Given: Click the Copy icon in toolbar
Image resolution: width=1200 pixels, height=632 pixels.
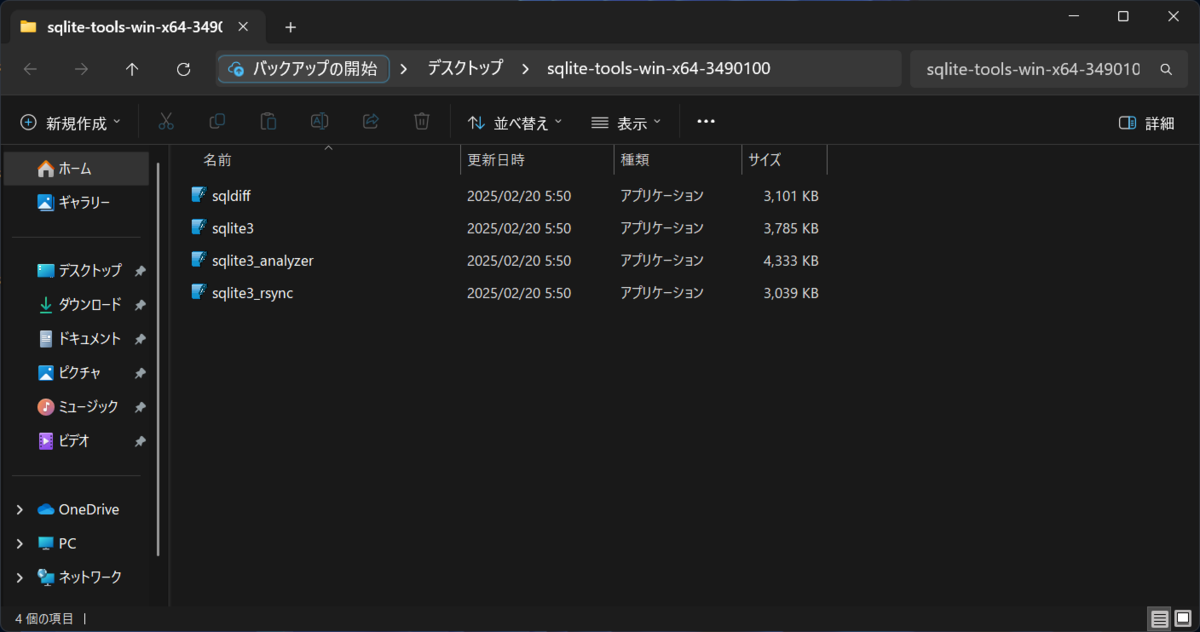Looking at the screenshot, I should (217, 122).
